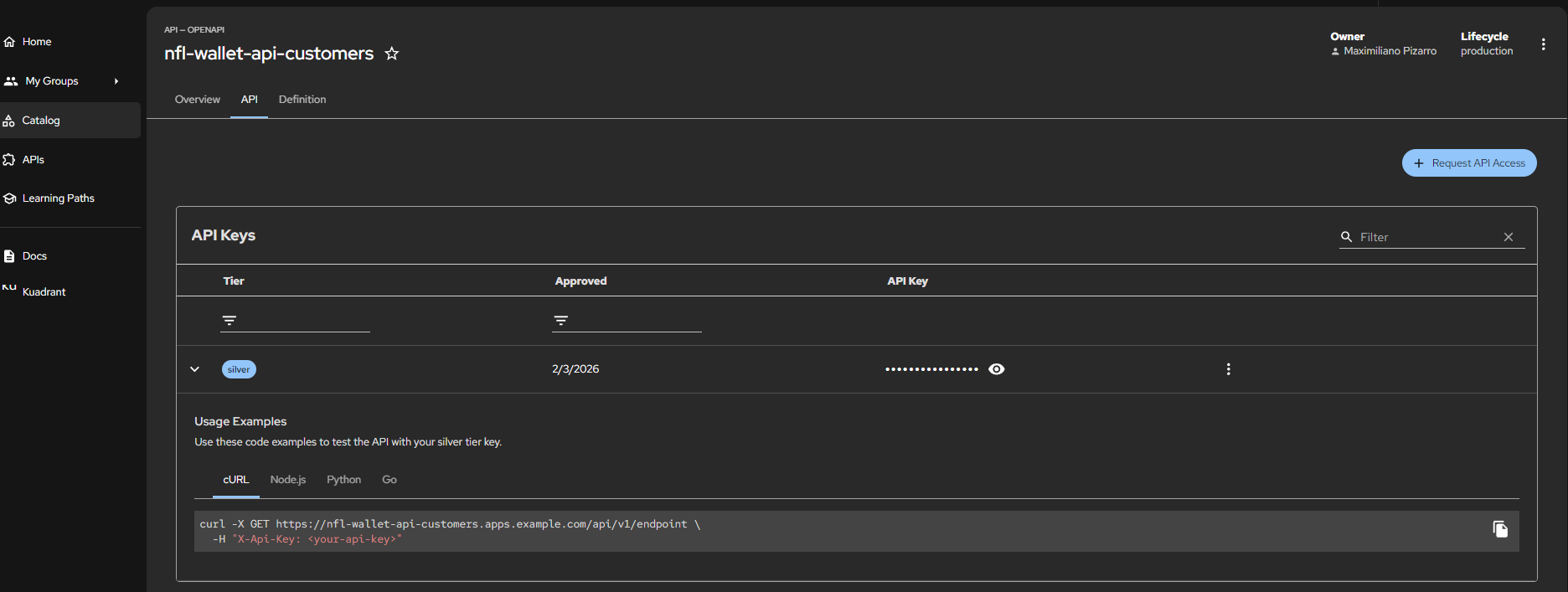Open the silver key row actions menu
The height and width of the screenshot is (592, 1568).
pyautogui.click(x=1228, y=369)
